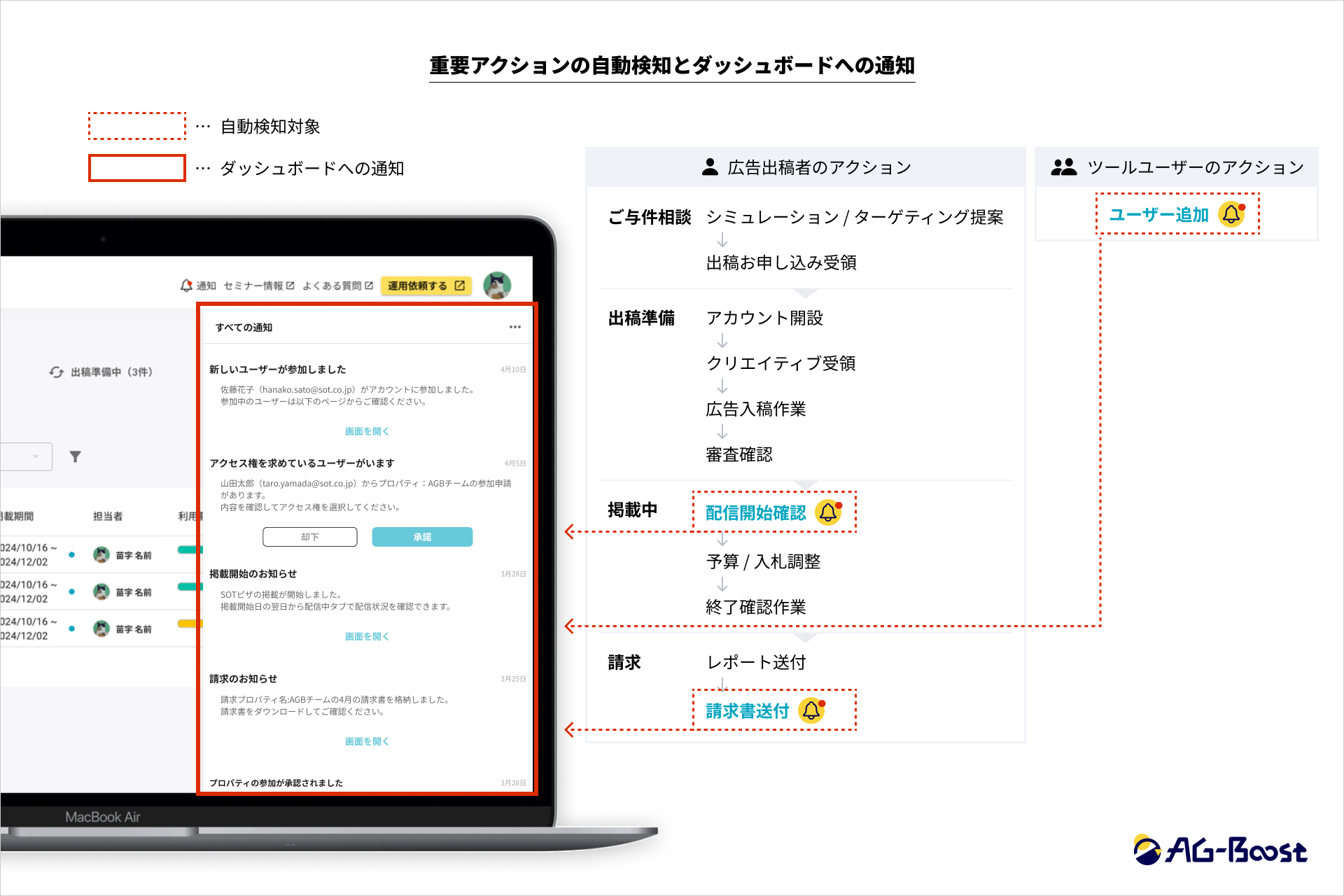Click the refresh icon beside 出稿準備中 (3件)
This screenshot has height=896, width=1344.
pyautogui.click(x=56, y=372)
